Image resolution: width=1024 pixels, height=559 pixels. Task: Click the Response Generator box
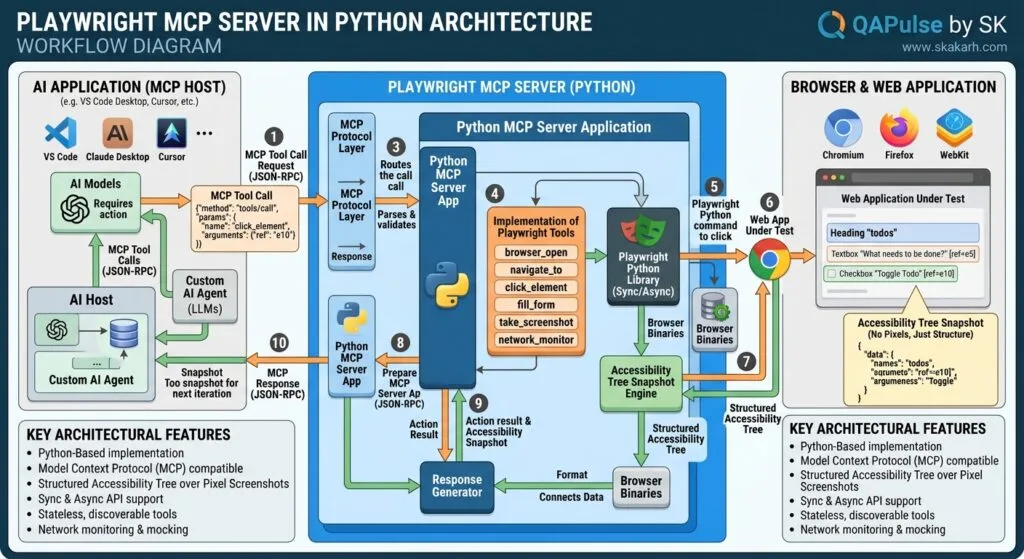point(456,487)
